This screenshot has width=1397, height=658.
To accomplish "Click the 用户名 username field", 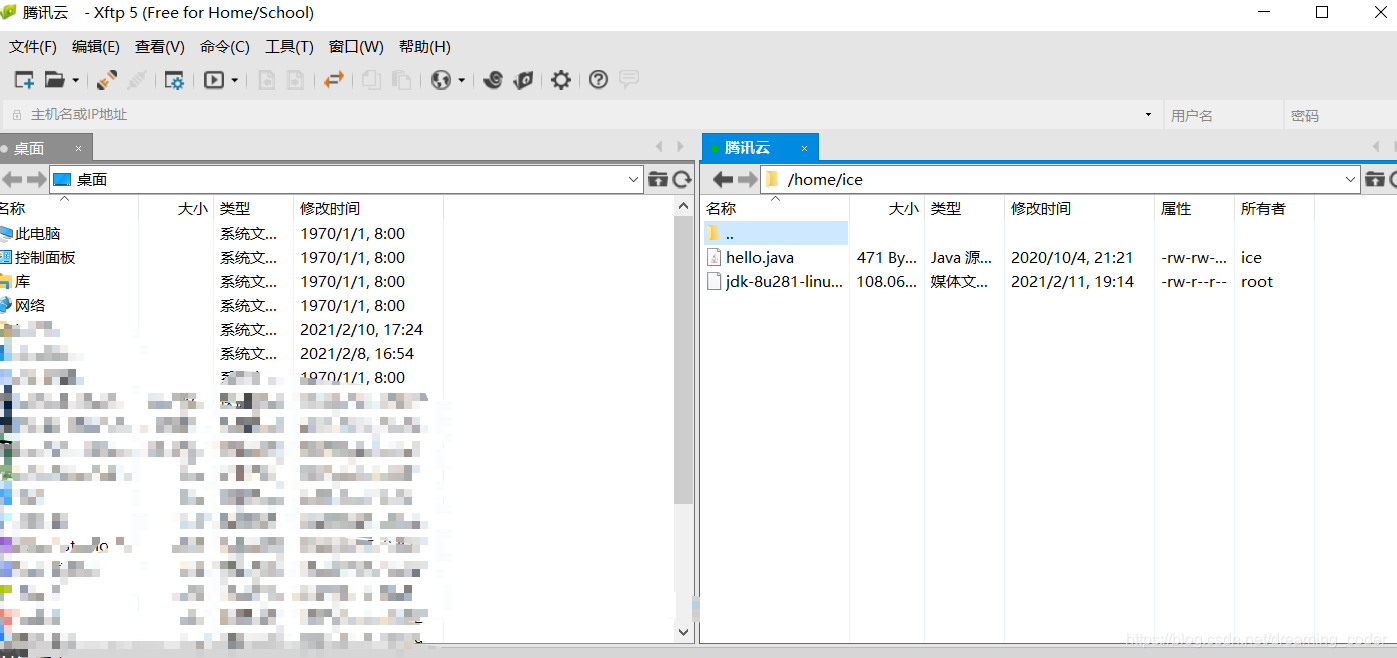I will (1224, 115).
